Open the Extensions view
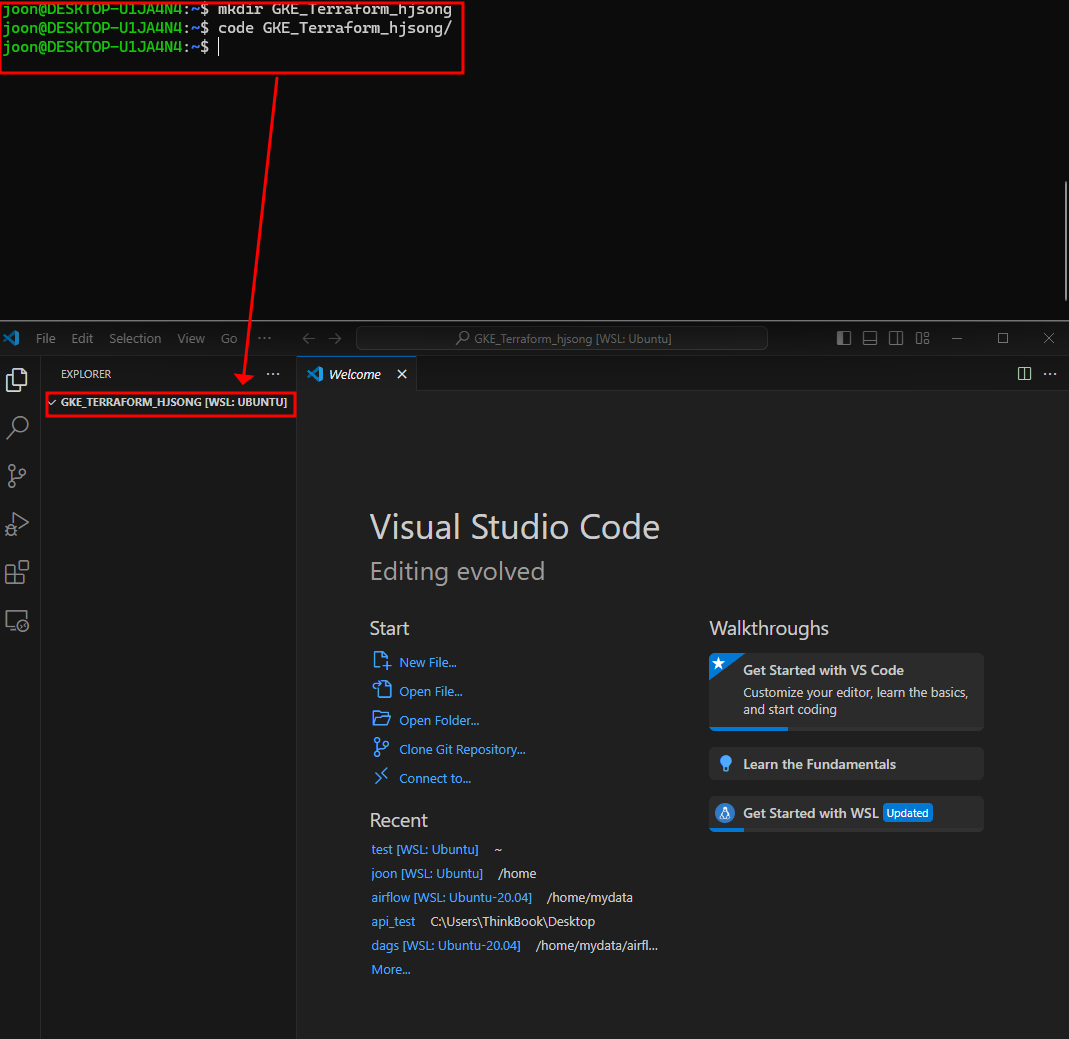Viewport: 1069px width, 1039px height. [x=16, y=573]
